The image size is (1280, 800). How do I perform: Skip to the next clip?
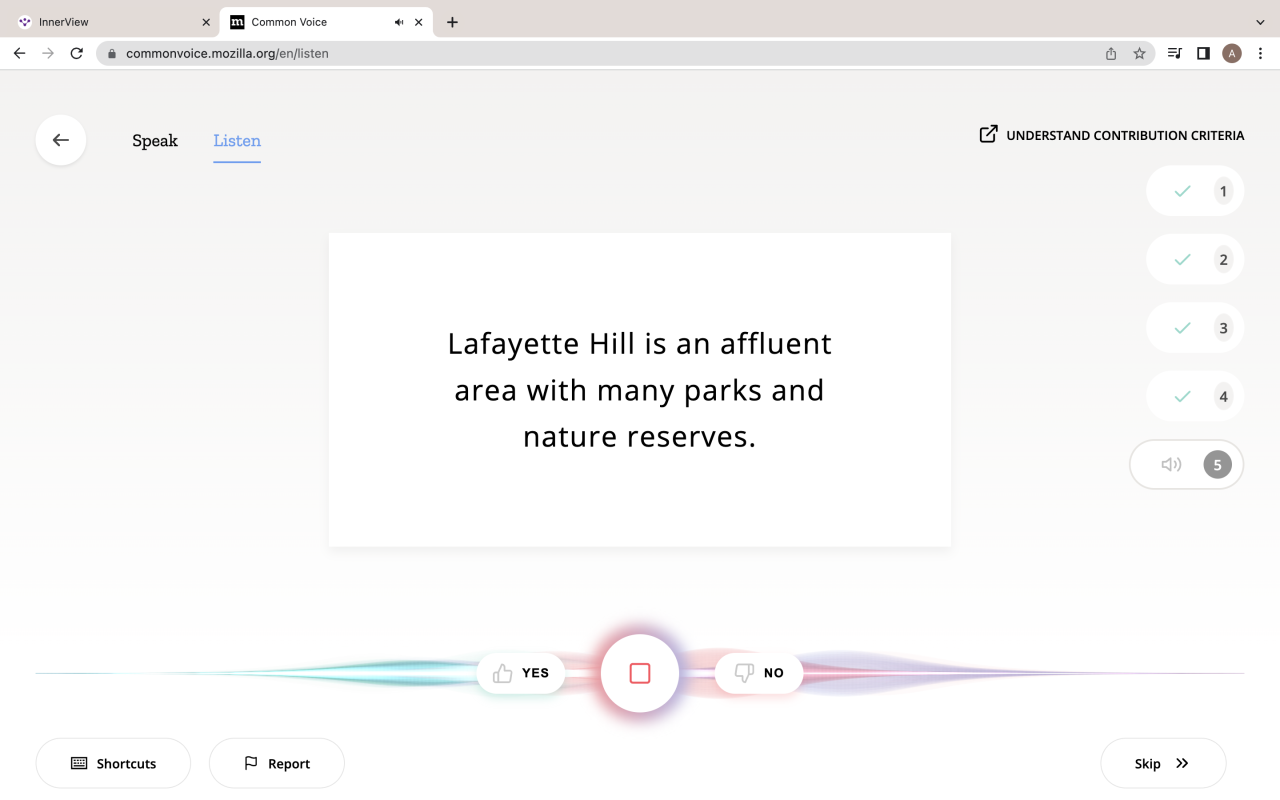(x=1163, y=763)
